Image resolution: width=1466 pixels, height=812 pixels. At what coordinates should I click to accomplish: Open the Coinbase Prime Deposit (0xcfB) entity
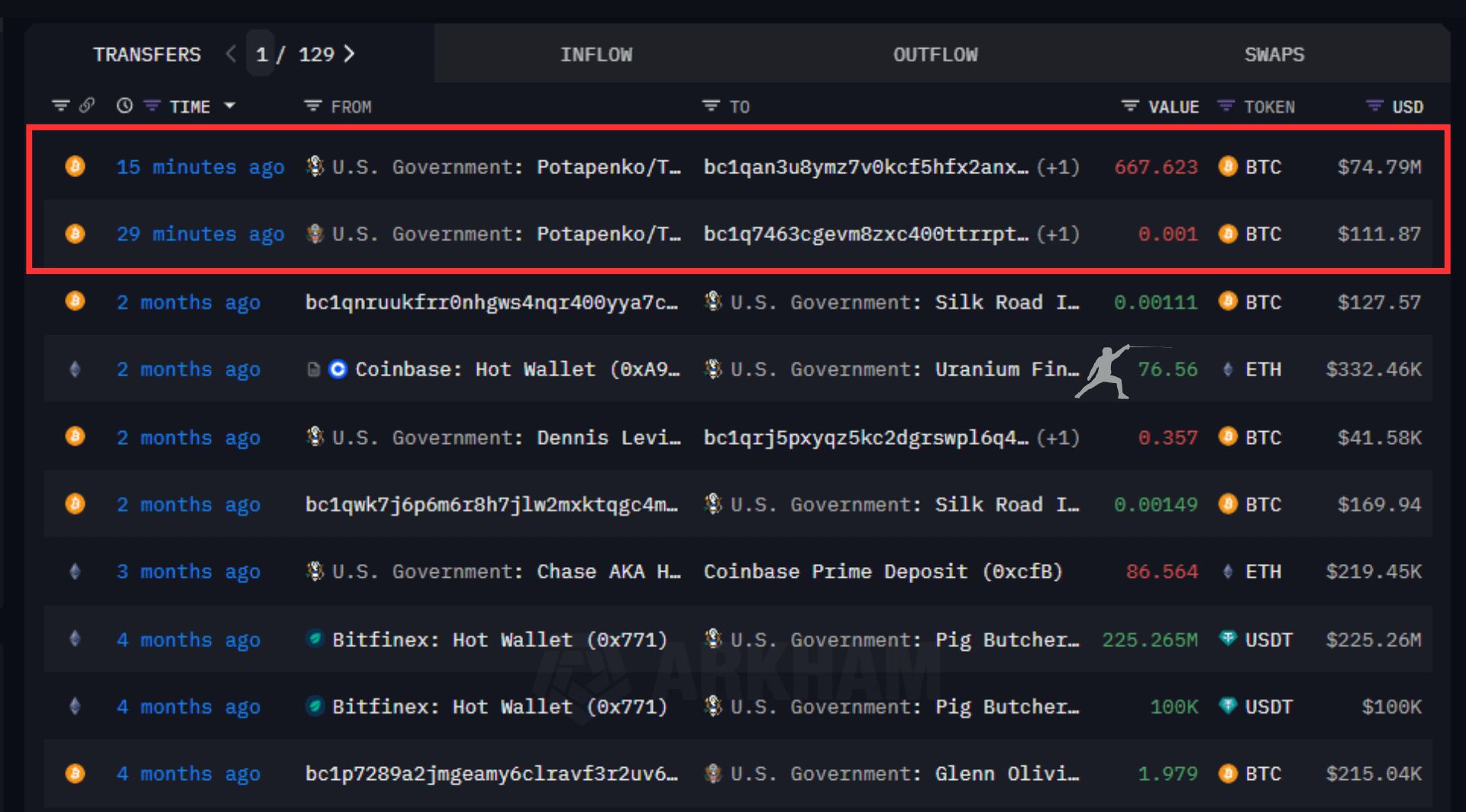[883, 572]
